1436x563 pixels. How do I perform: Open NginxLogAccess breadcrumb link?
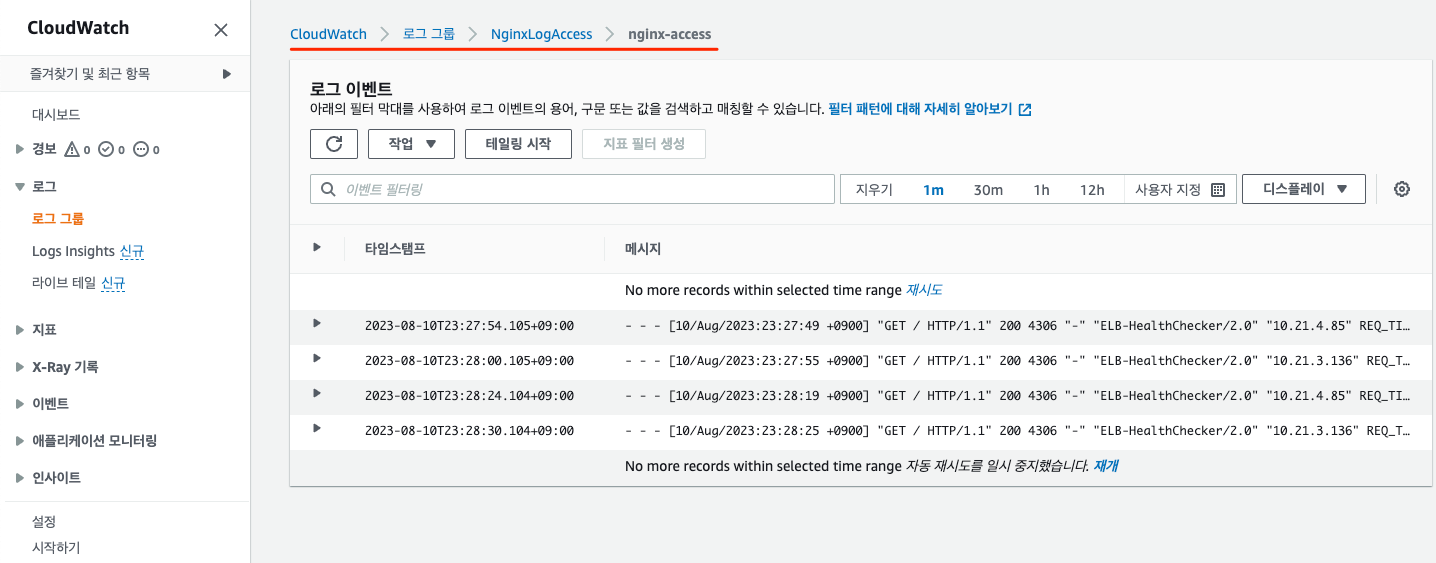click(541, 34)
